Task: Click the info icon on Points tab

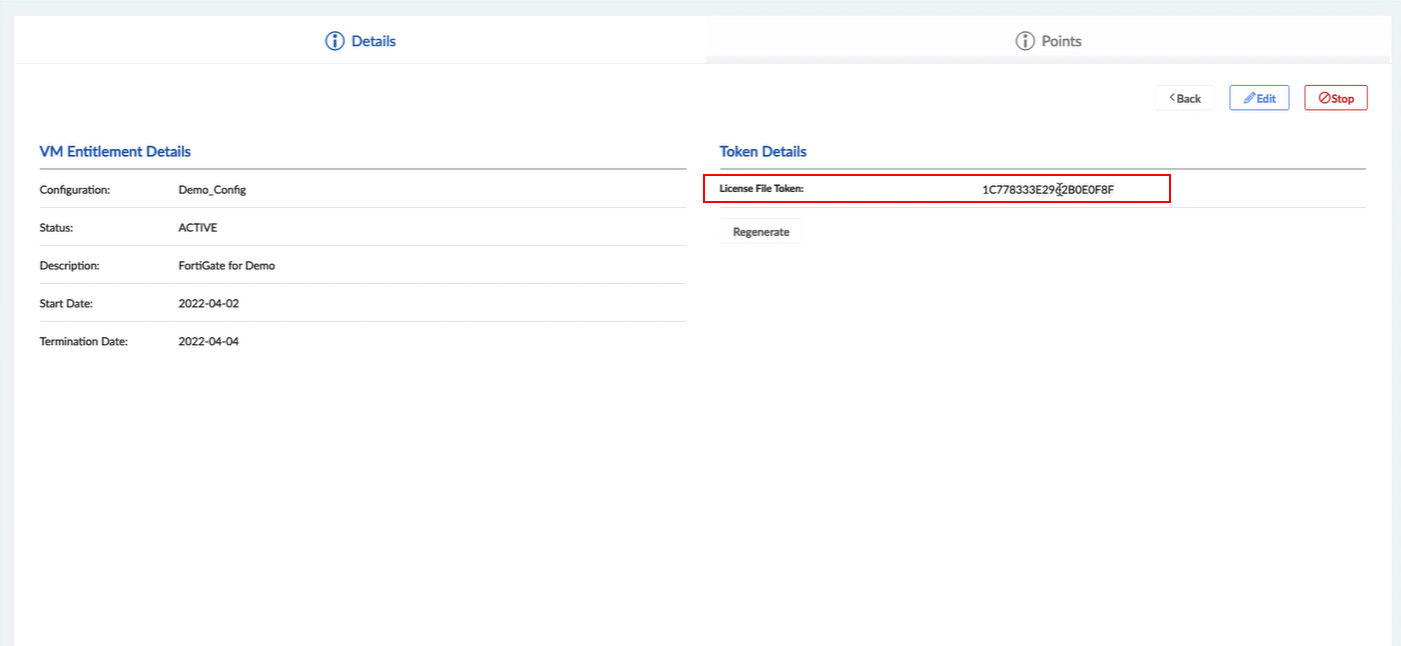Action: click(1024, 41)
